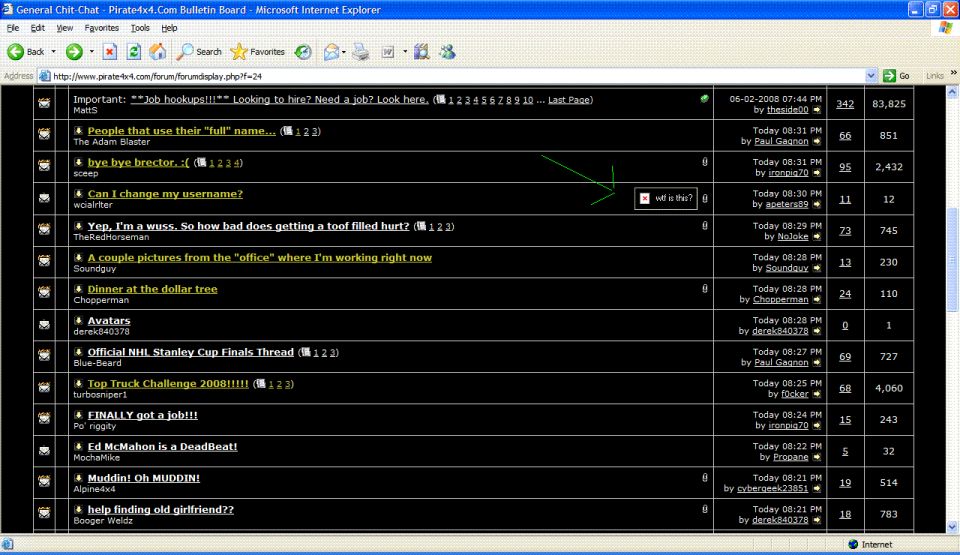Screen dimensions: 960x555
Task: Click the 73 replies count link
Action: [x=845, y=230]
